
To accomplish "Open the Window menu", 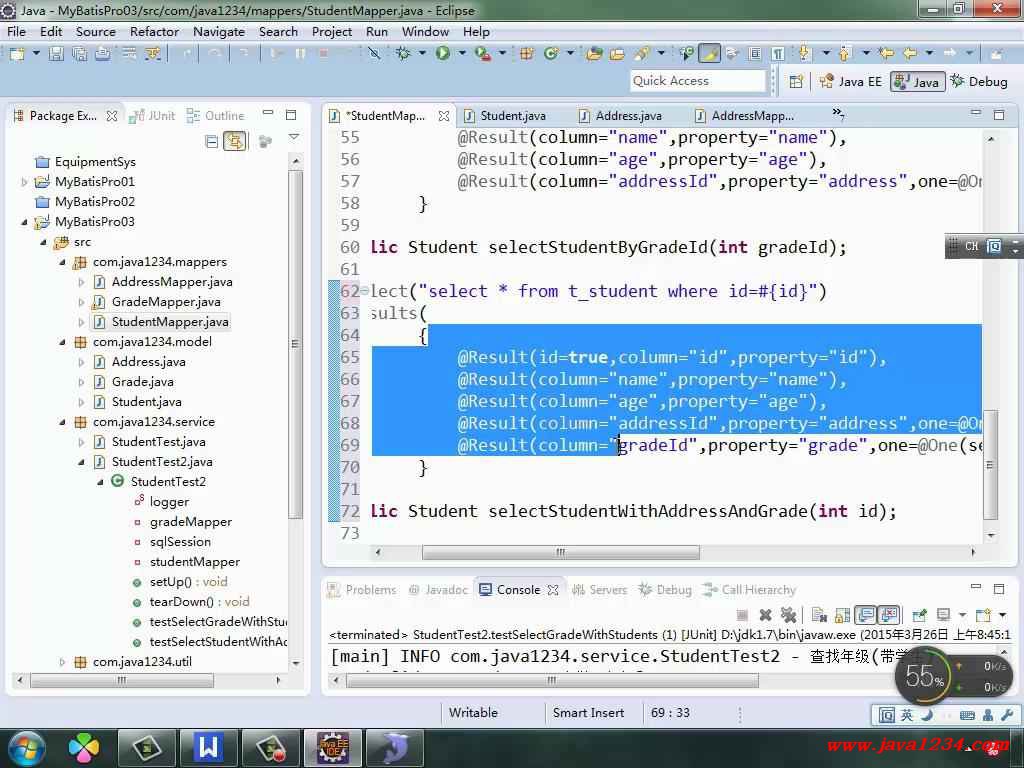I will 425,31.
